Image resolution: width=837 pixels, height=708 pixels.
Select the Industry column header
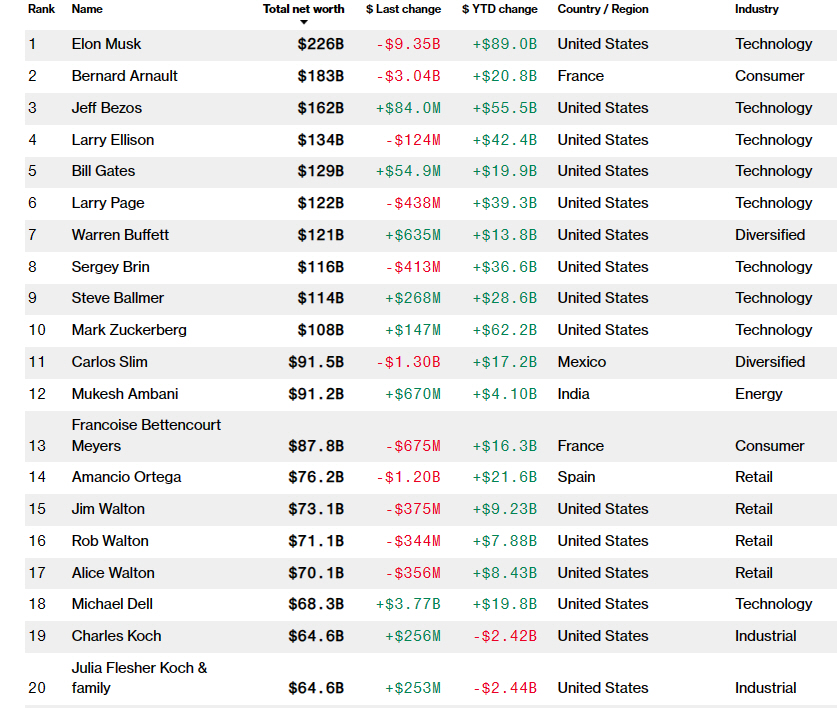(x=756, y=9)
